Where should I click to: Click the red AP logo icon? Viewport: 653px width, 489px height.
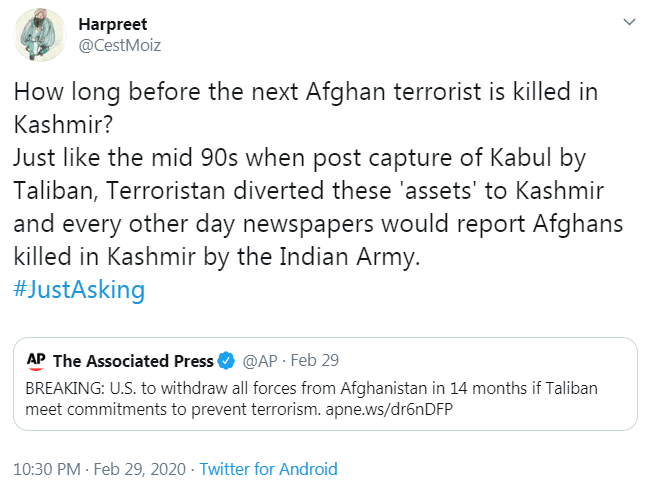click(37, 360)
